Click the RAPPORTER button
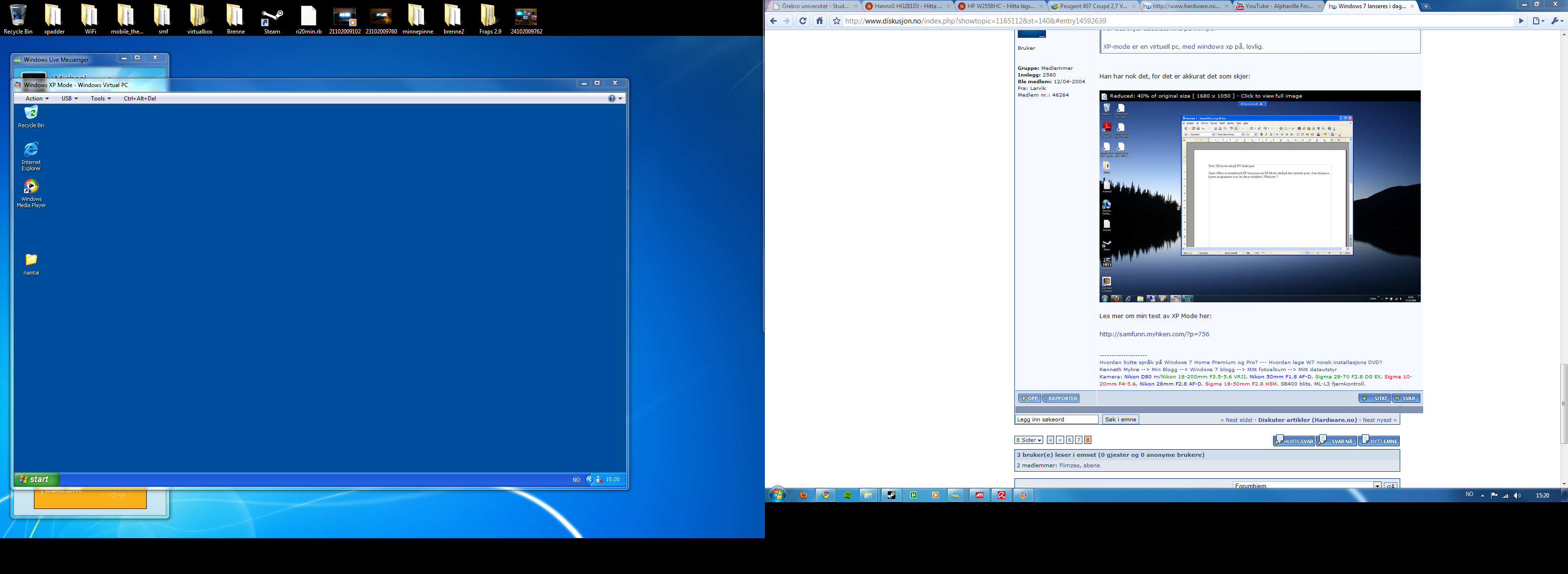This screenshot has height=574, width=1568. (1061, 398)
